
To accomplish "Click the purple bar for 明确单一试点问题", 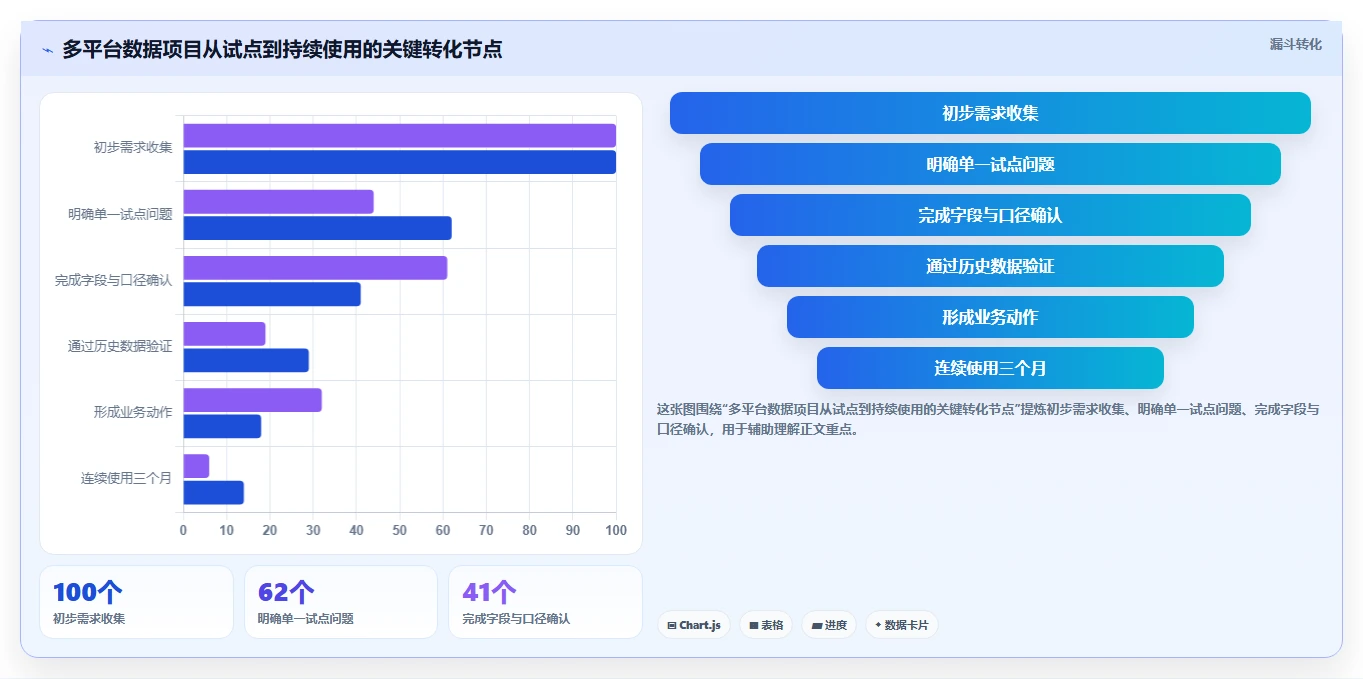I will coord(278,202).
